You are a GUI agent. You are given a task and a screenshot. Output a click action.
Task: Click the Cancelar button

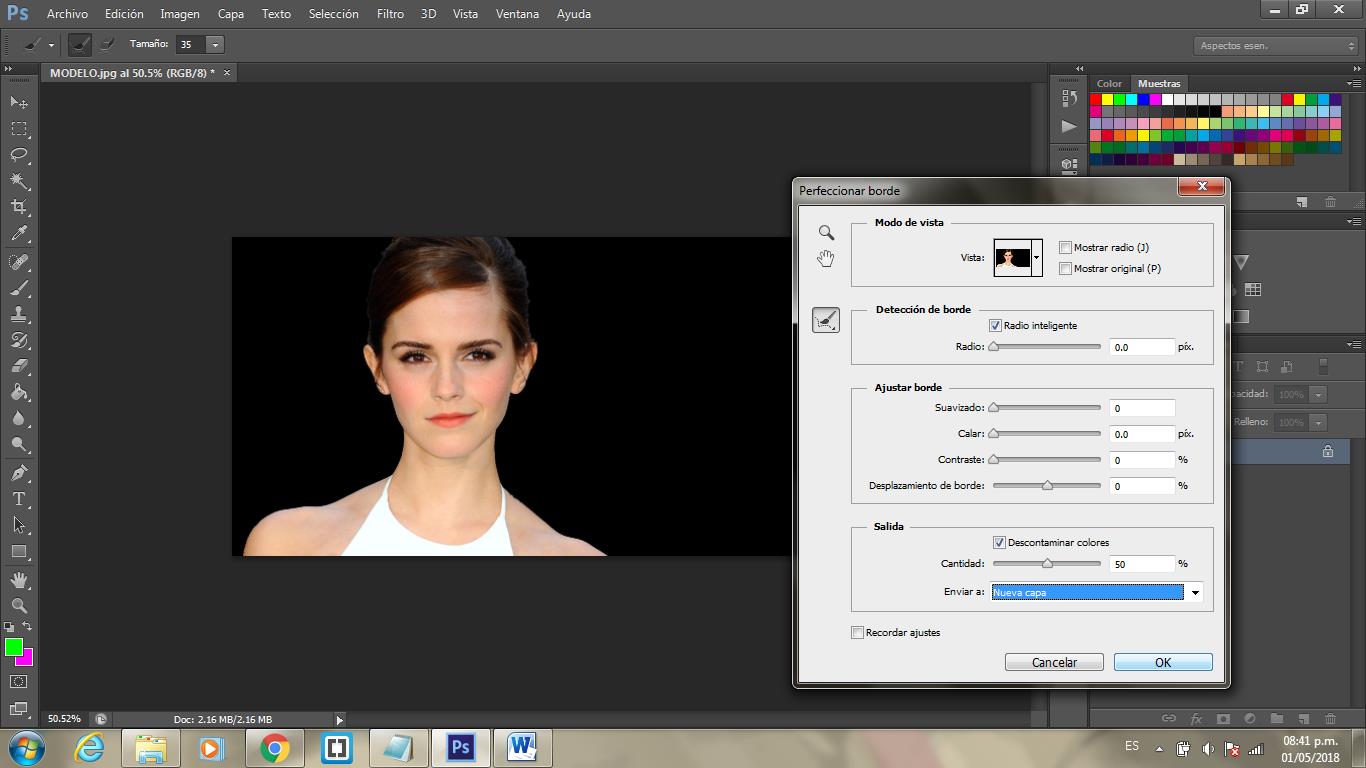click(x=1054, y=662)
